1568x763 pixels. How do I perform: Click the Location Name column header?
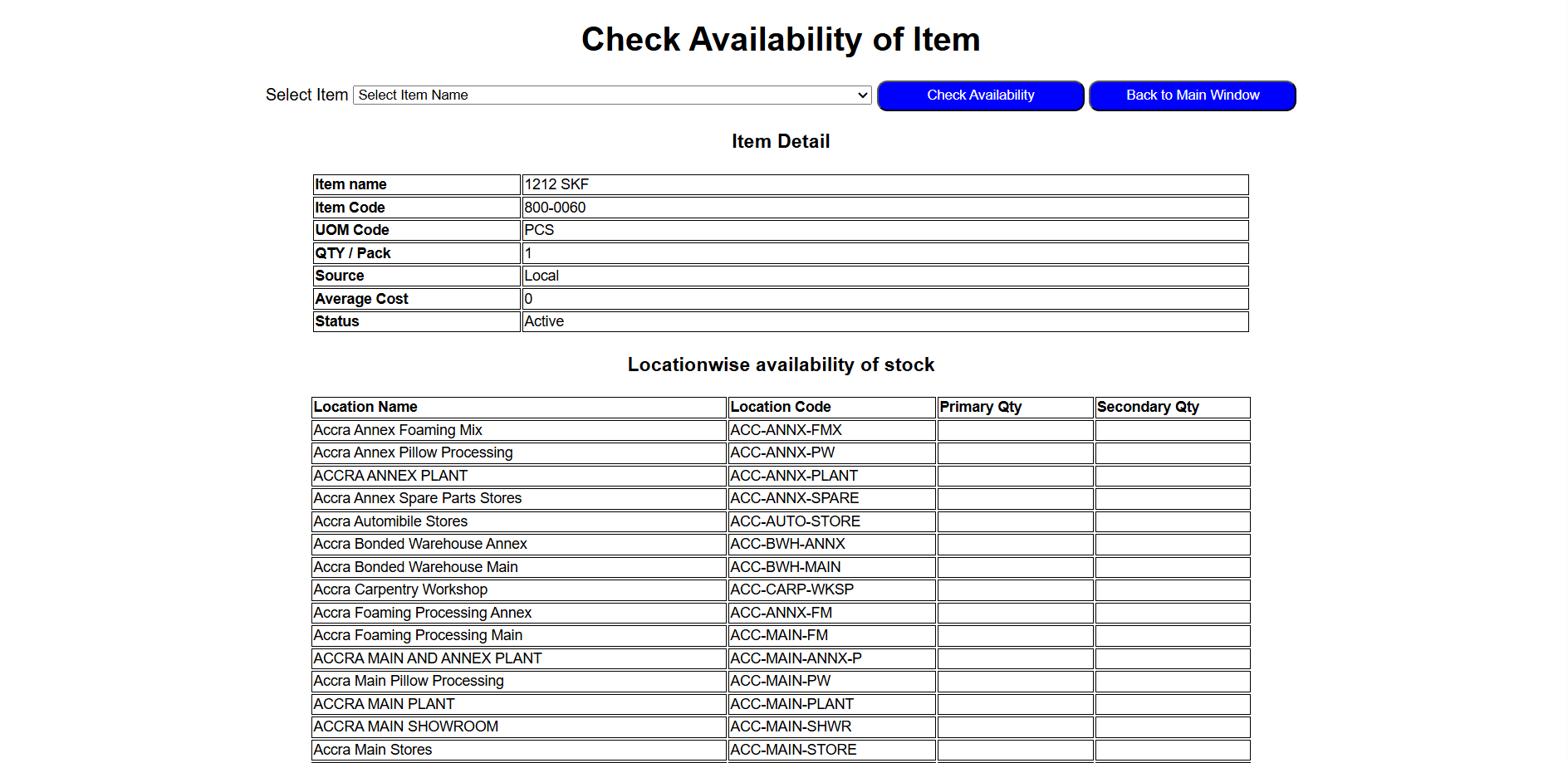(x=518, y=407)
